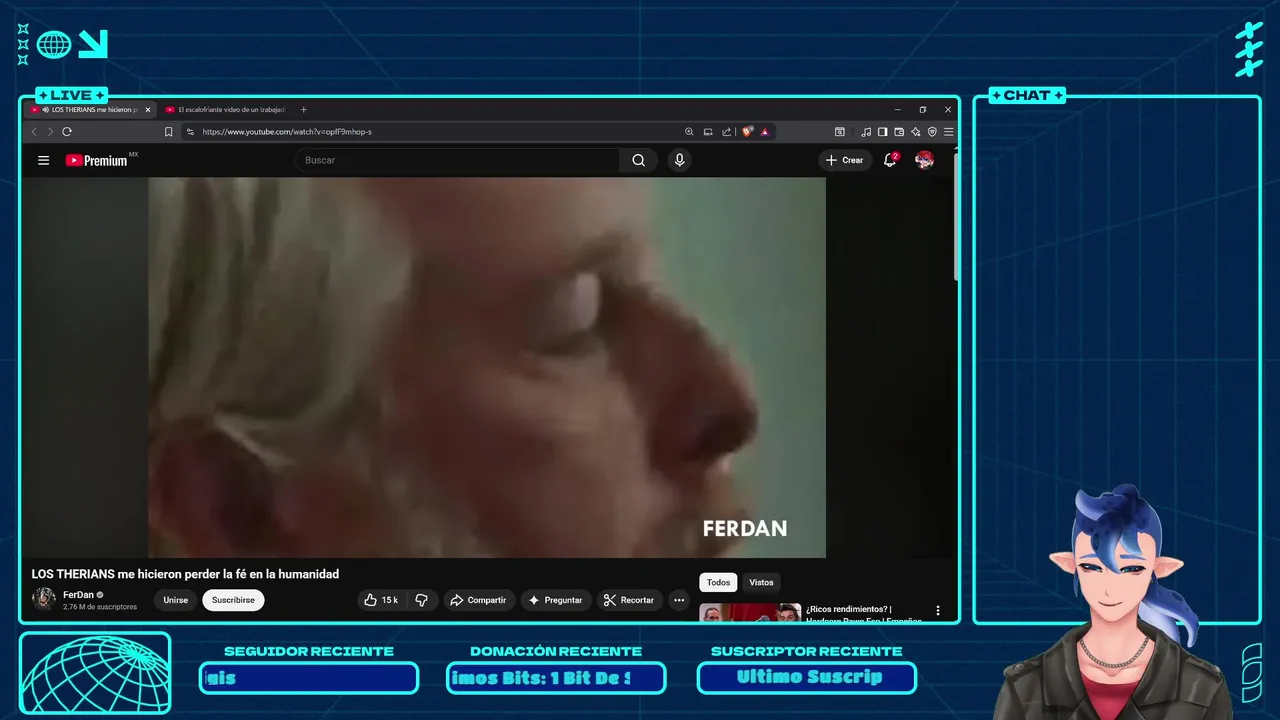The height and width of the screenshot is (720, 1280).
Task: Open the browser main hamburger menu
Action: [x=949, y=132]
